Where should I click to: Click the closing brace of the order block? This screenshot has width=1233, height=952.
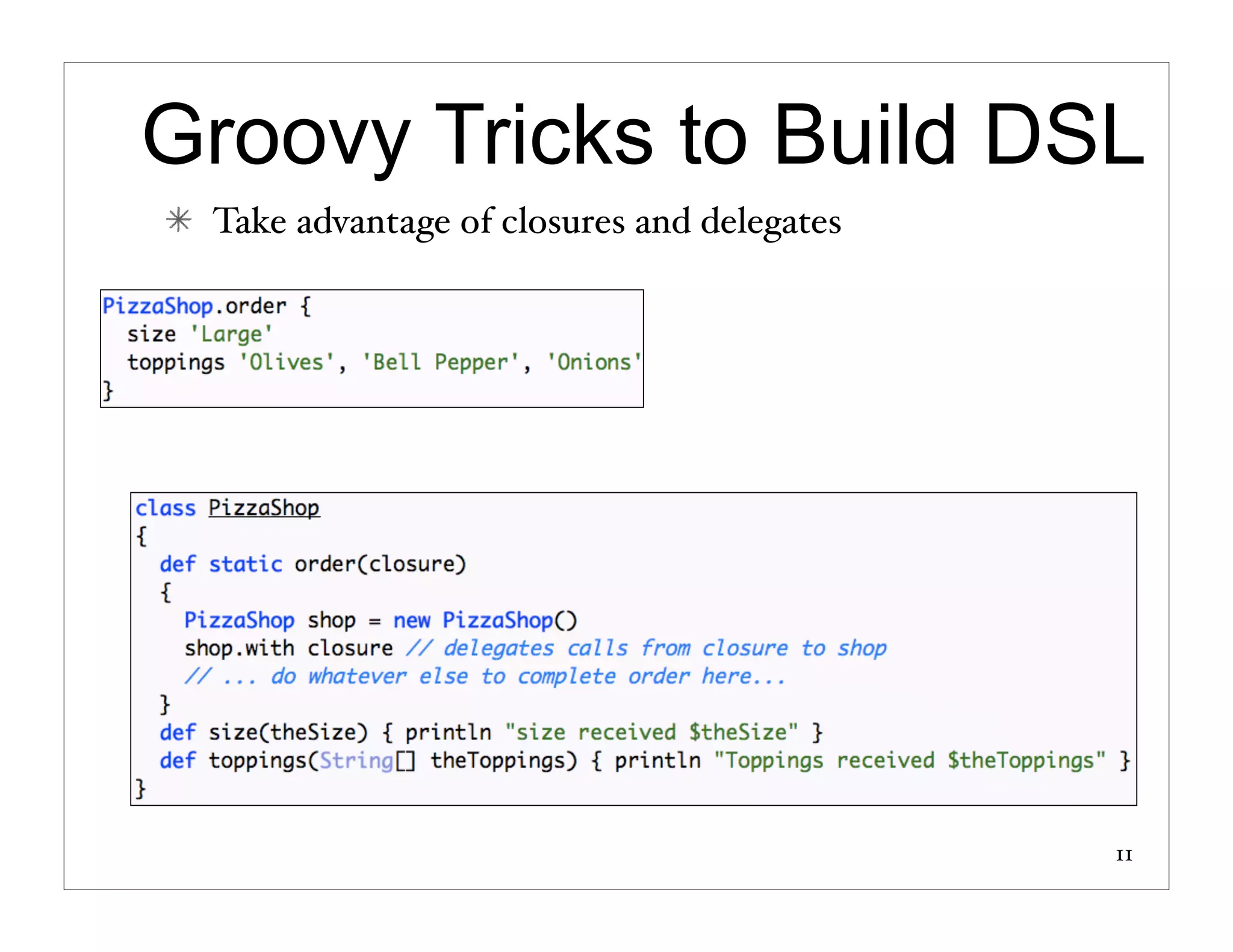tap(108, 391)
